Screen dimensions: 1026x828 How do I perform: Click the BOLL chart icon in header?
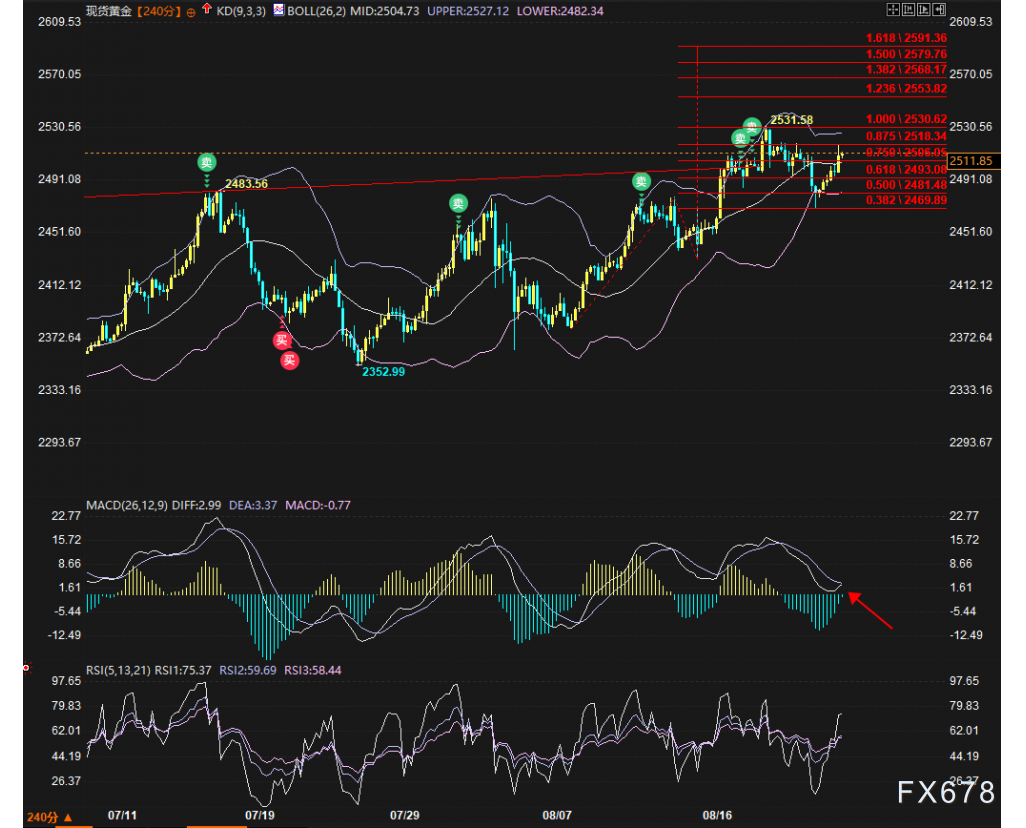tap(279, 9)
